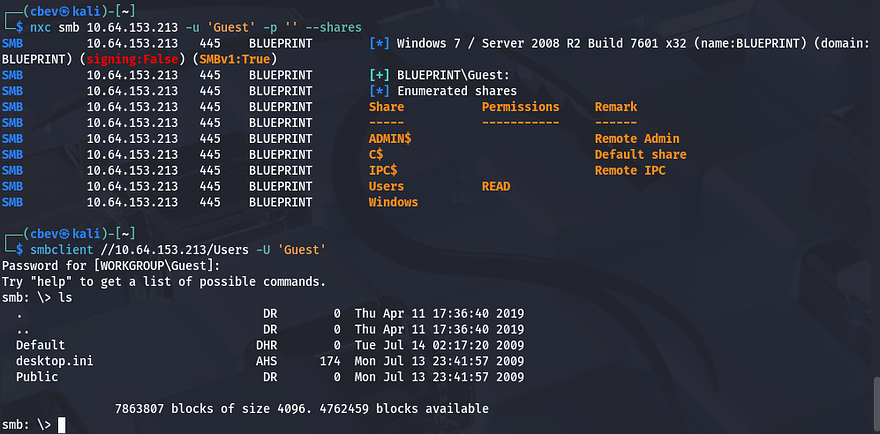Click the cursor at the bottom smb prompt
The height and width of the screenshot is (434, 880).
[x=62, y=425]
